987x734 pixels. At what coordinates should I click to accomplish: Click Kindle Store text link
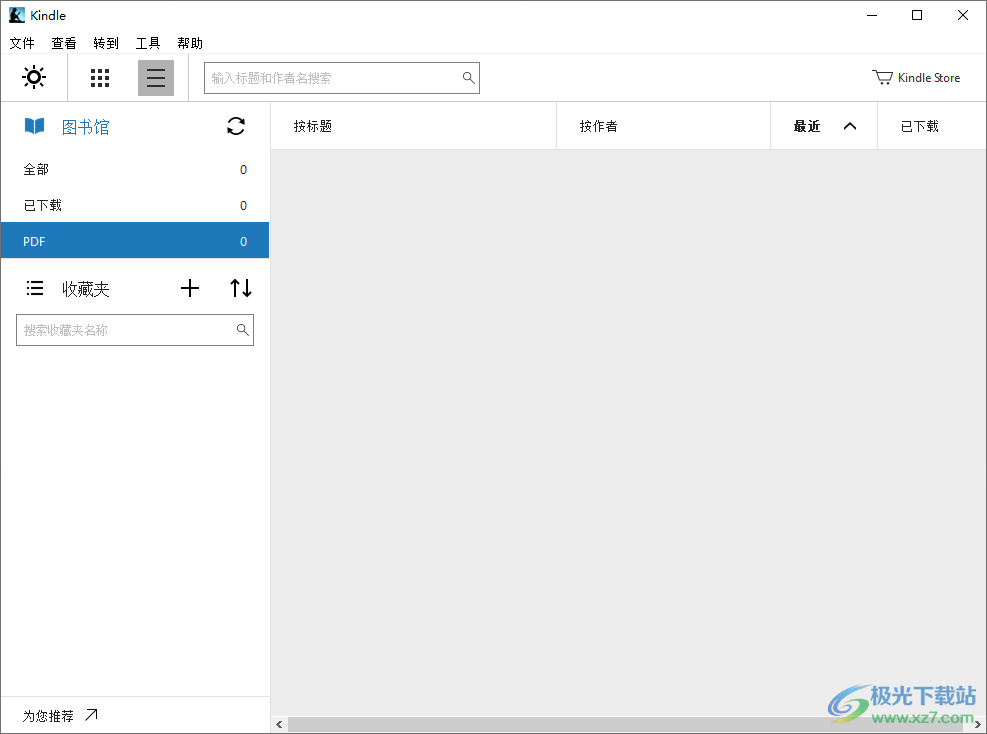[x=928, y=77]
